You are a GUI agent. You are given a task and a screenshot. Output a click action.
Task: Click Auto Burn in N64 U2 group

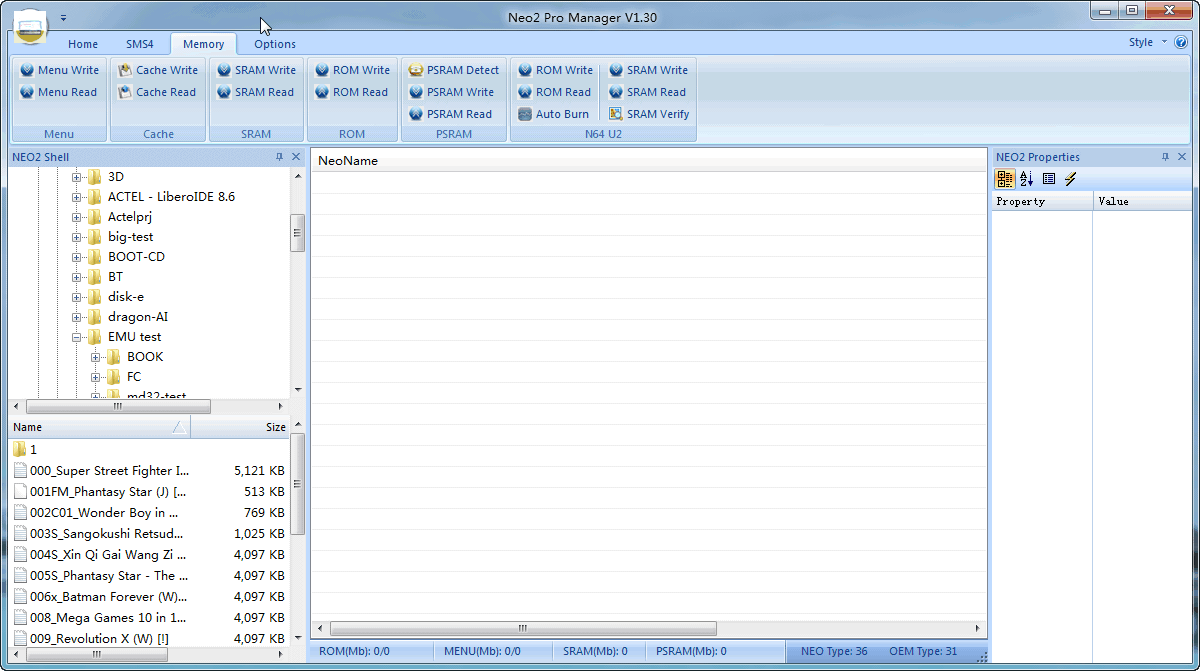(553, 114)
